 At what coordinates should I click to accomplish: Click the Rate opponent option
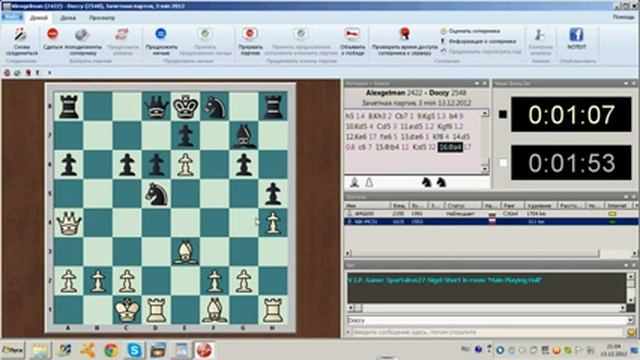point(470,31)
